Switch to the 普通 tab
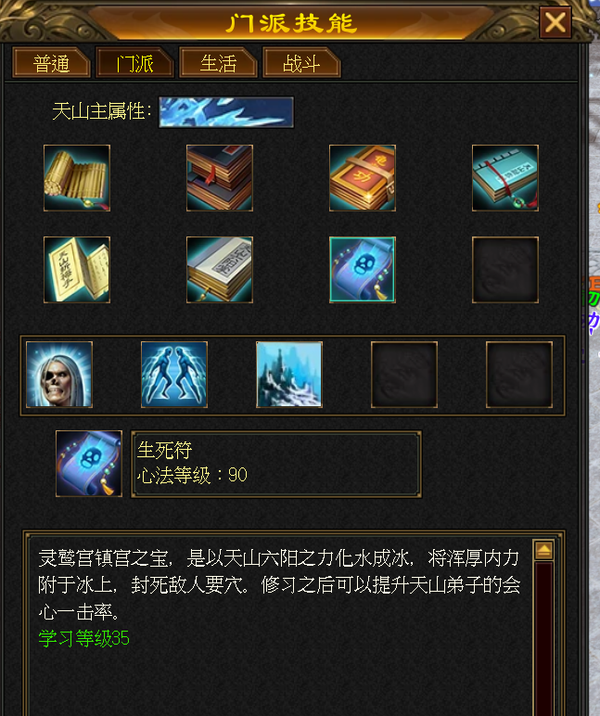This screenshot has width=600, height=716. click(x=51, y=63)
